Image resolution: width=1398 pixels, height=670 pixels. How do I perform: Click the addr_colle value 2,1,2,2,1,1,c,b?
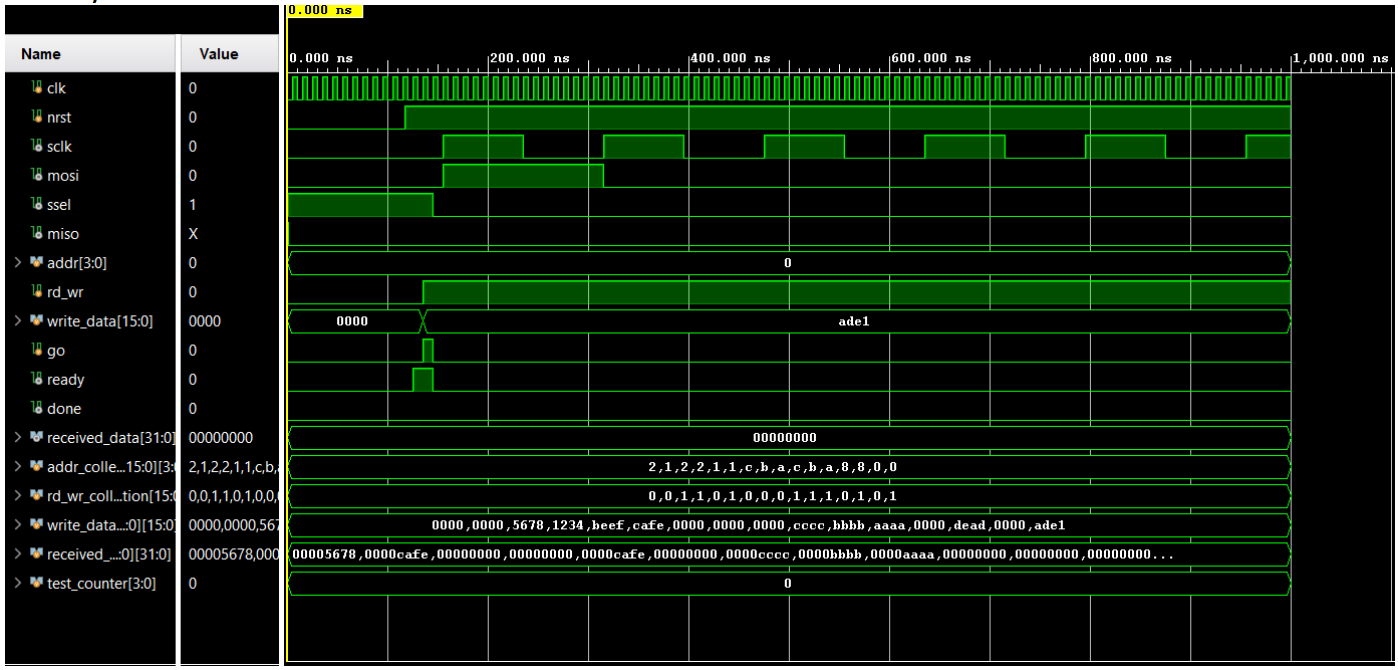click(x=233, y=466)
